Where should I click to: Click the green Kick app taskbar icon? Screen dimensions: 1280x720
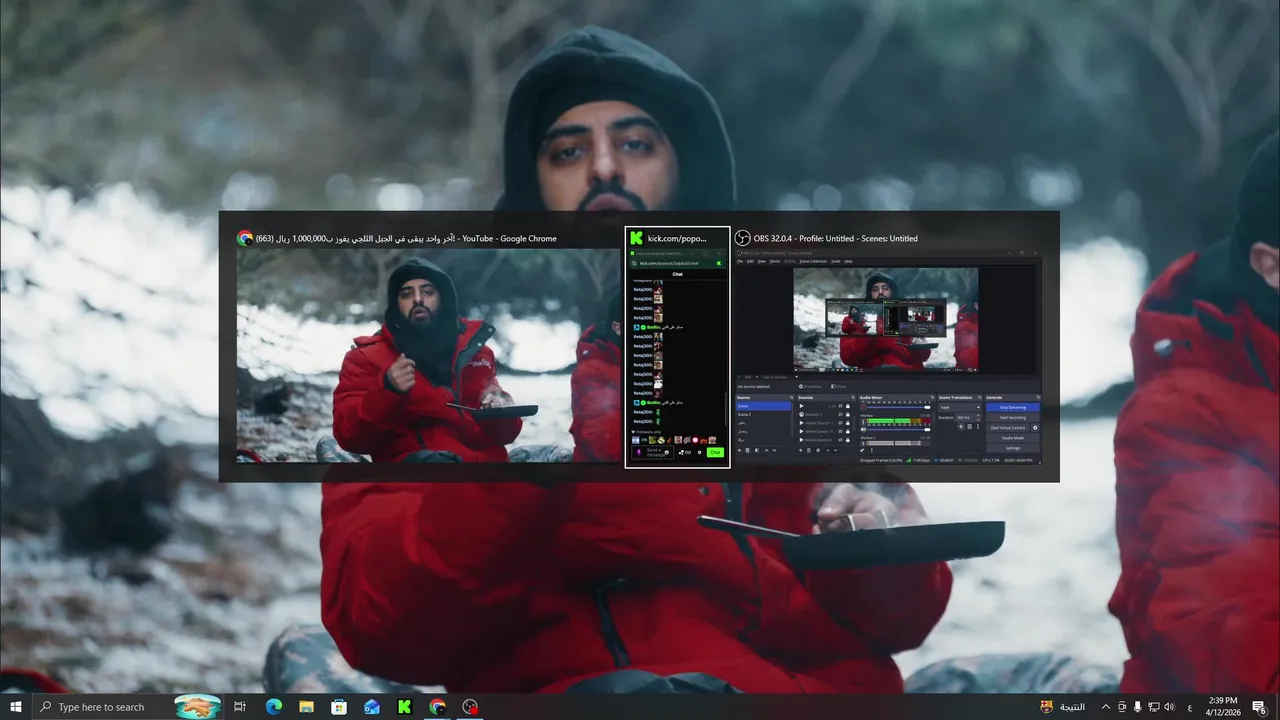coord(405,707)
